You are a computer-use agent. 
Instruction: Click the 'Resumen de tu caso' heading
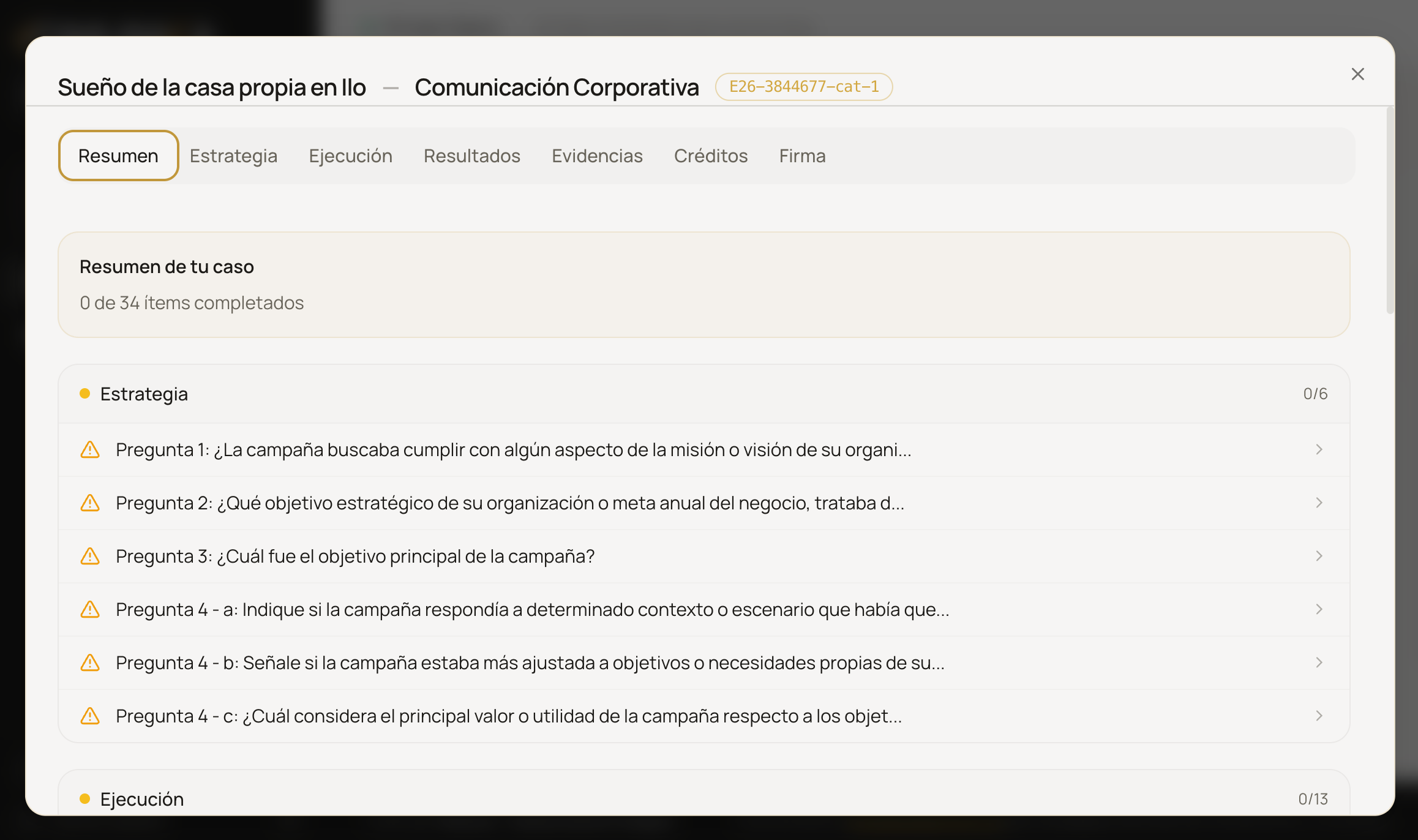(167, 266)
